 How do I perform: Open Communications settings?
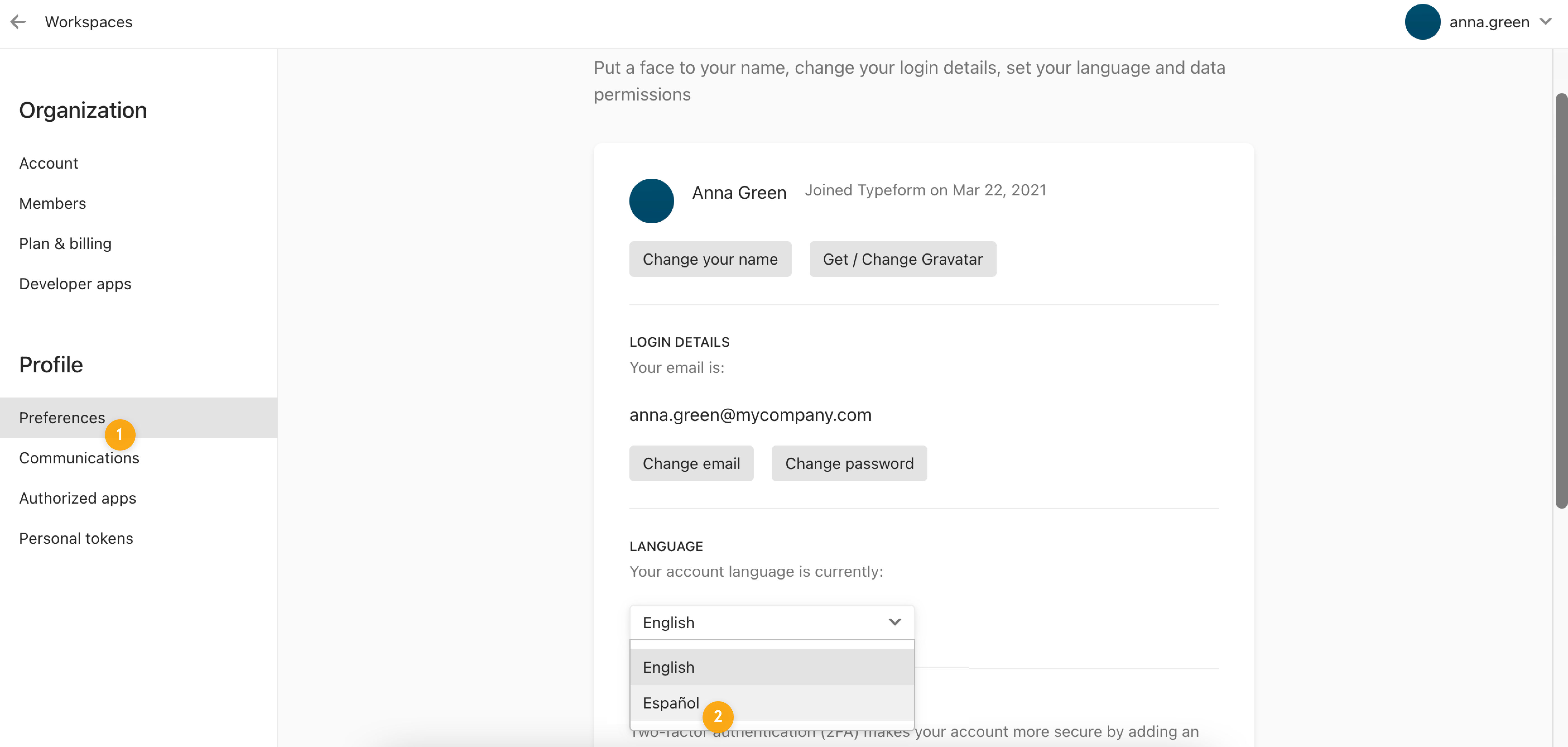tap(79, 458)
